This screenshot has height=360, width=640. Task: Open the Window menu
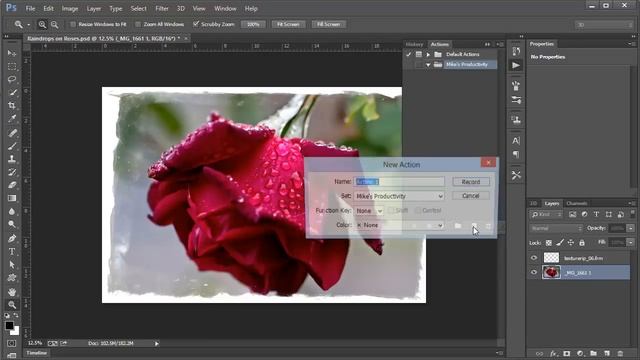225,9
